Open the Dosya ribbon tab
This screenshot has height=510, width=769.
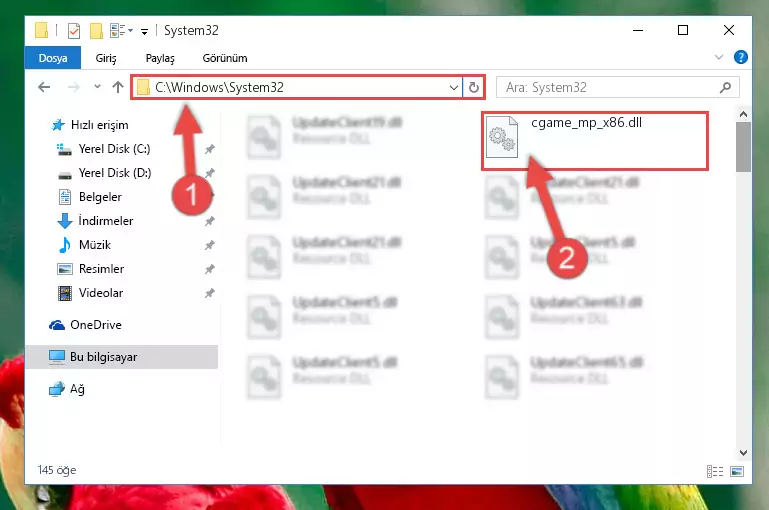(x=52, y=58)
